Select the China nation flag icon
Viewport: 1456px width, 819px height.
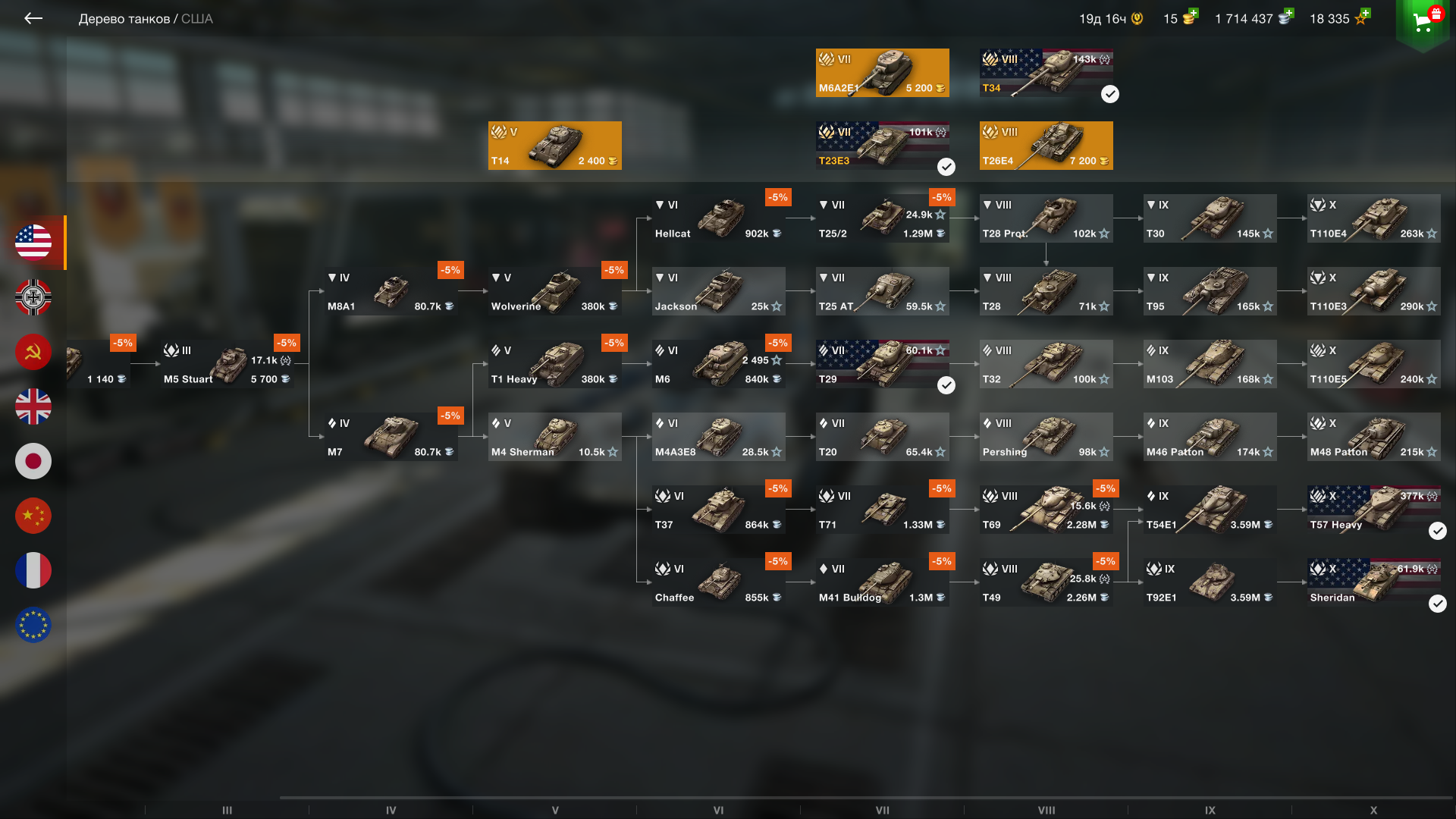pos(33,516)
